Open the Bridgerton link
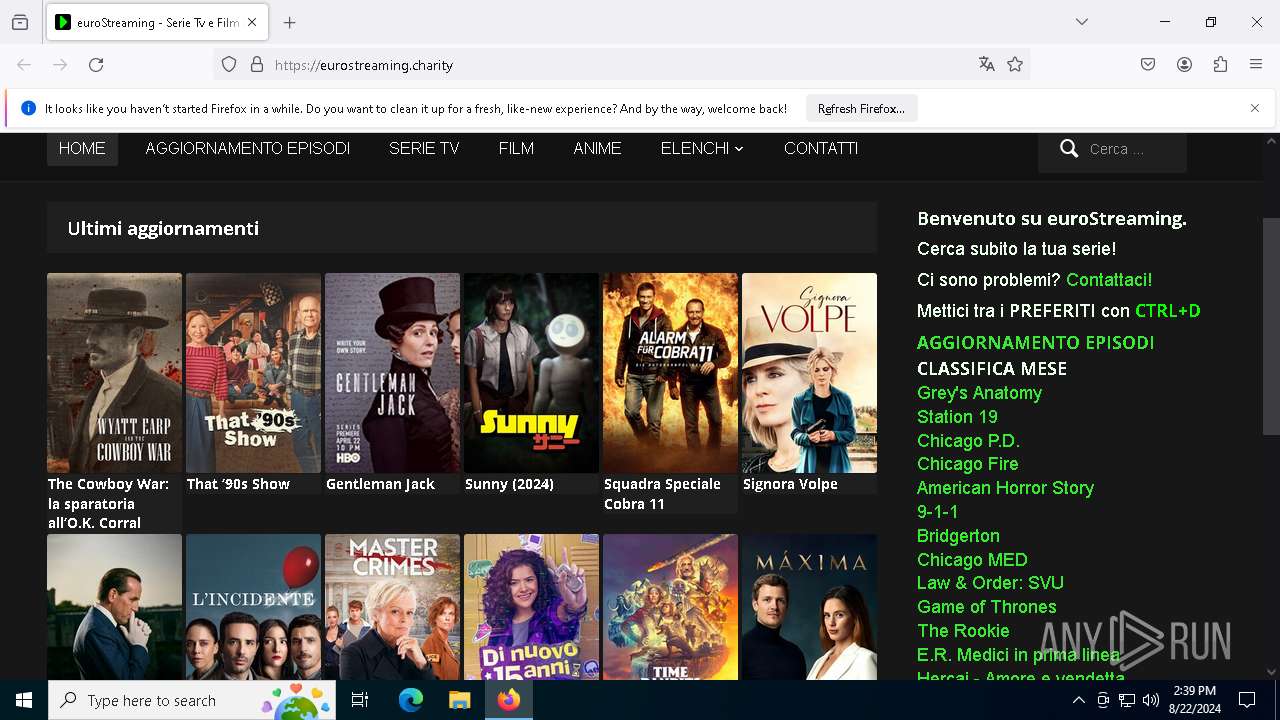The image size is (1280, 720). (x=958, y=536)
